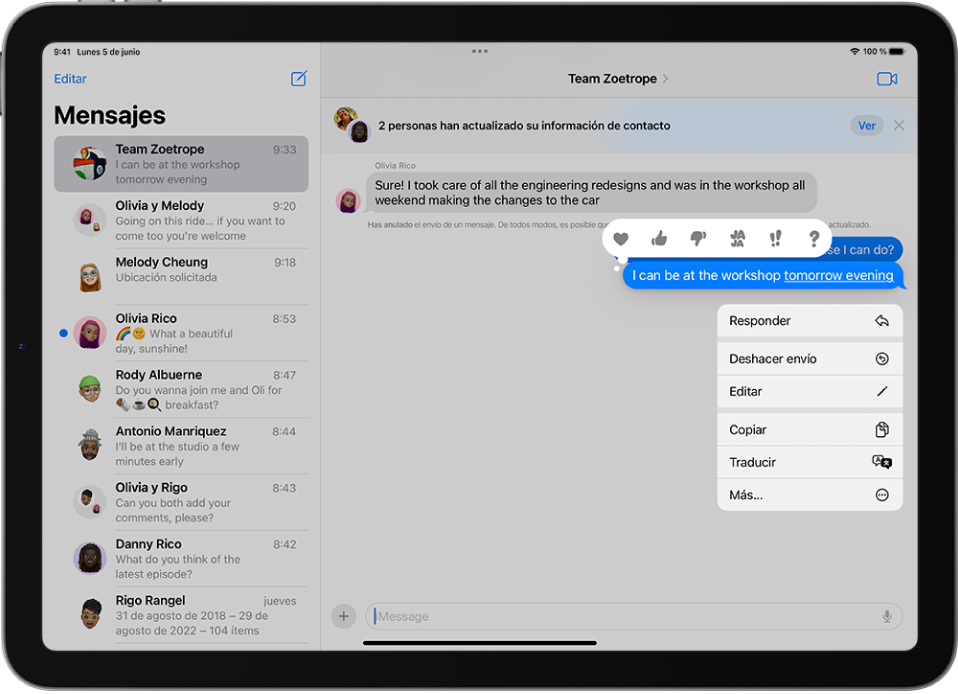The width and height of the screenshot is (958, 694).
Task: Give the thumbs down tapback reaction
Action: [x=698, y=238]
